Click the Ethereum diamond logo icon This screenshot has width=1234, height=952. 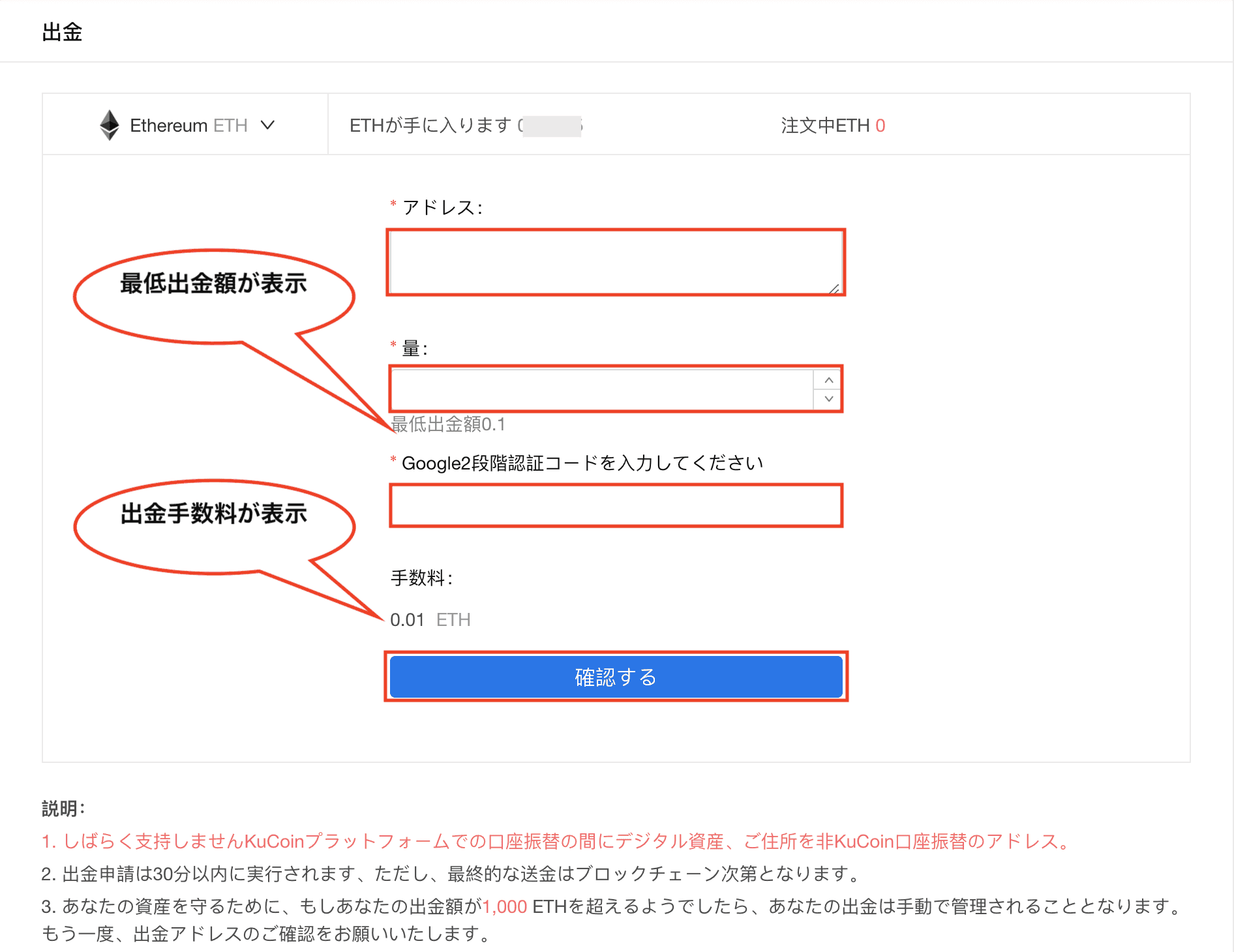pos(110,125)
